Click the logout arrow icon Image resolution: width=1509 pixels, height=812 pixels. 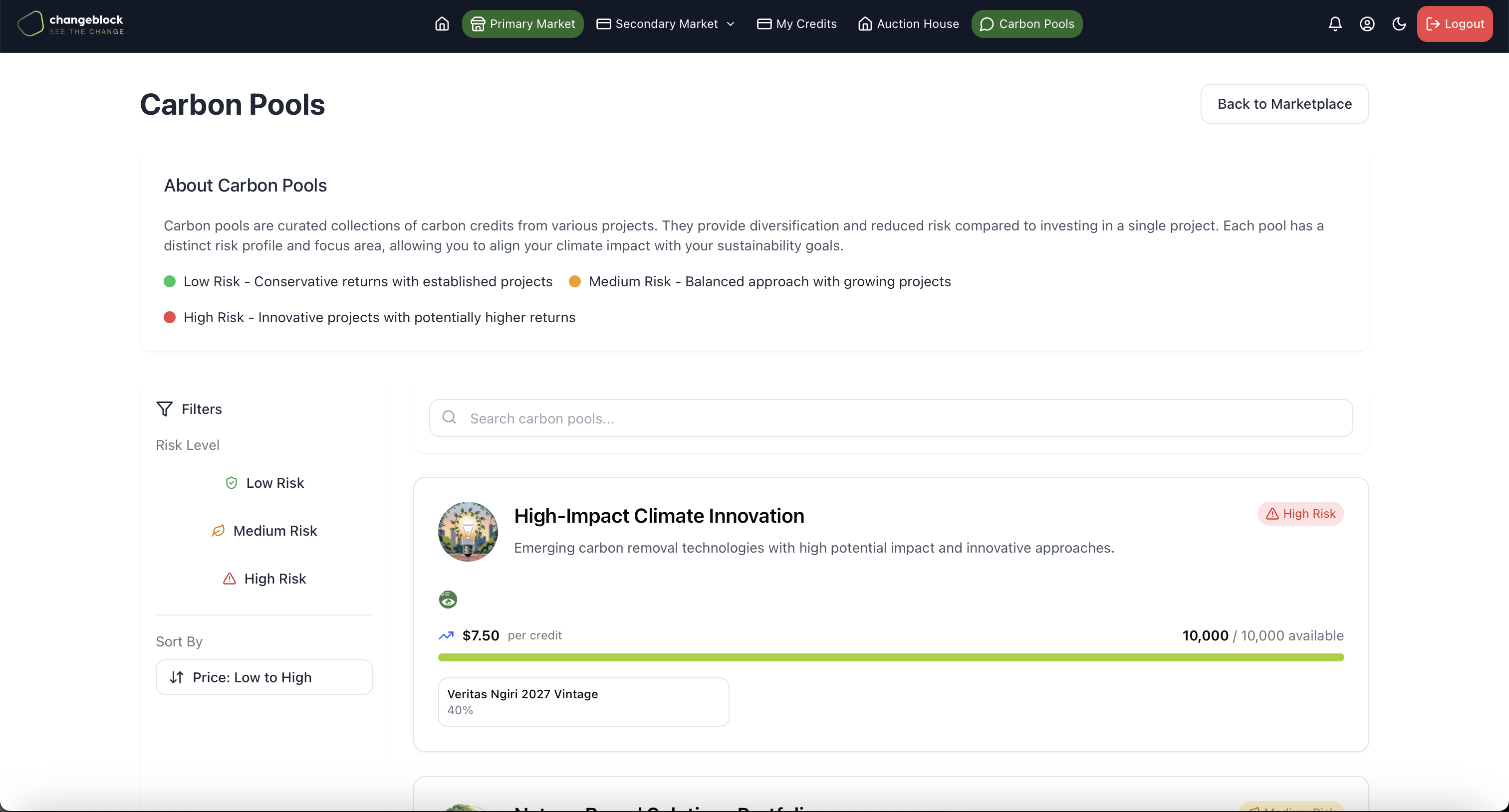point(1433,24)
